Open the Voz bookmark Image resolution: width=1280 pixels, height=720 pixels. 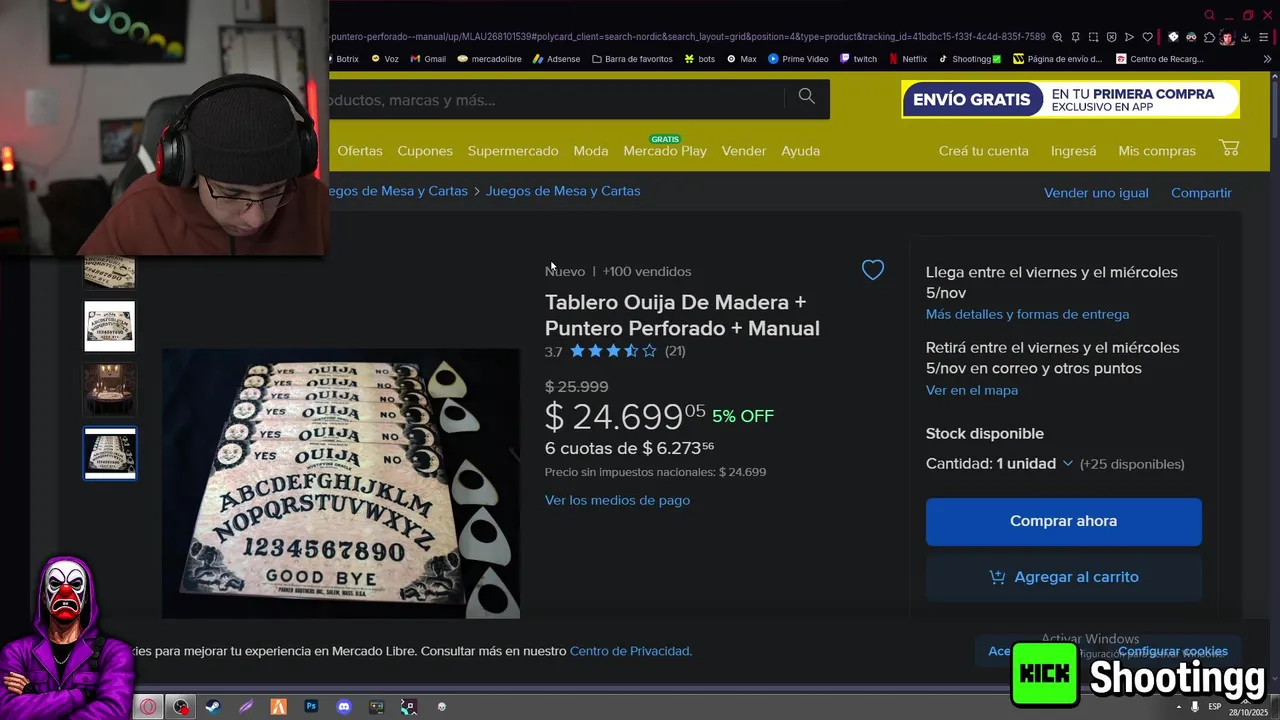click(x=385, y=59)
